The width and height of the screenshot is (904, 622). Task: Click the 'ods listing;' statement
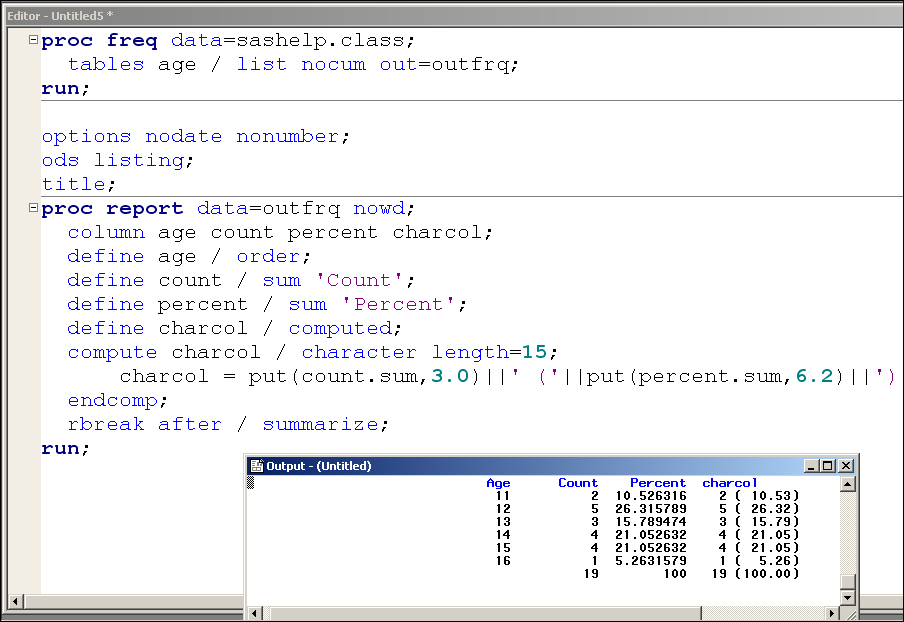coord(118,160)
